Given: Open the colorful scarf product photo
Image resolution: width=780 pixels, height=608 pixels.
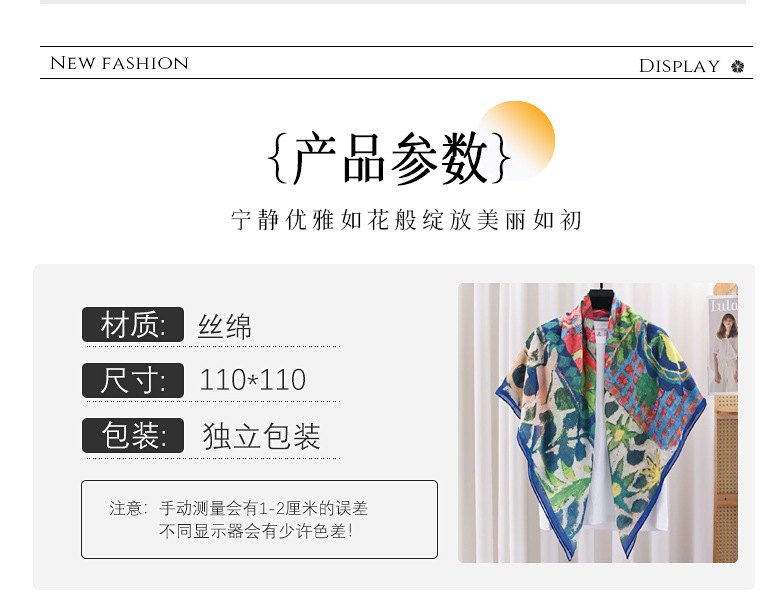Looking at the screenshot, I should coord(597,423).
